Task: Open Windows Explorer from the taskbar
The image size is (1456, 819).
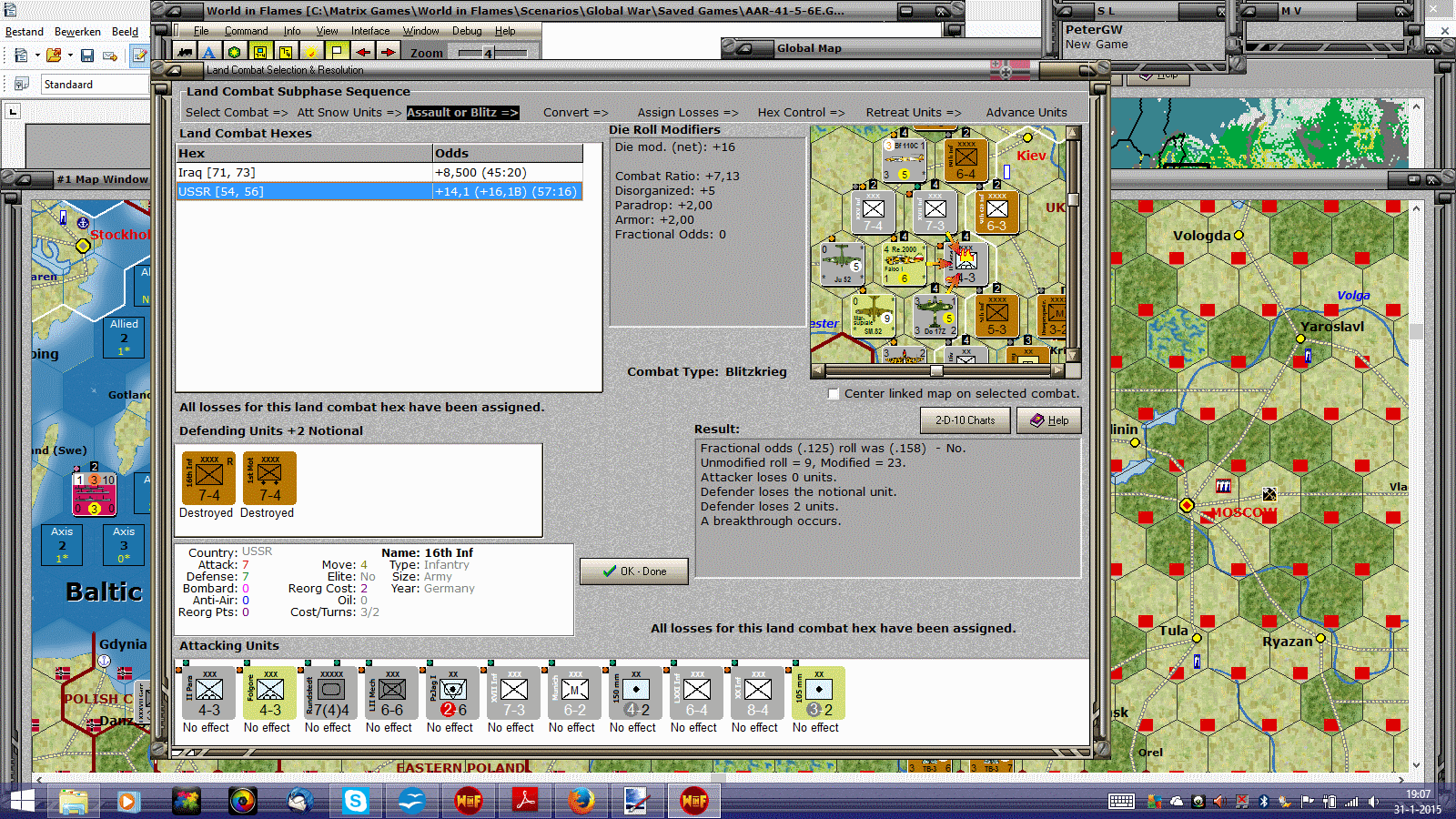Action: coord(73,801)
